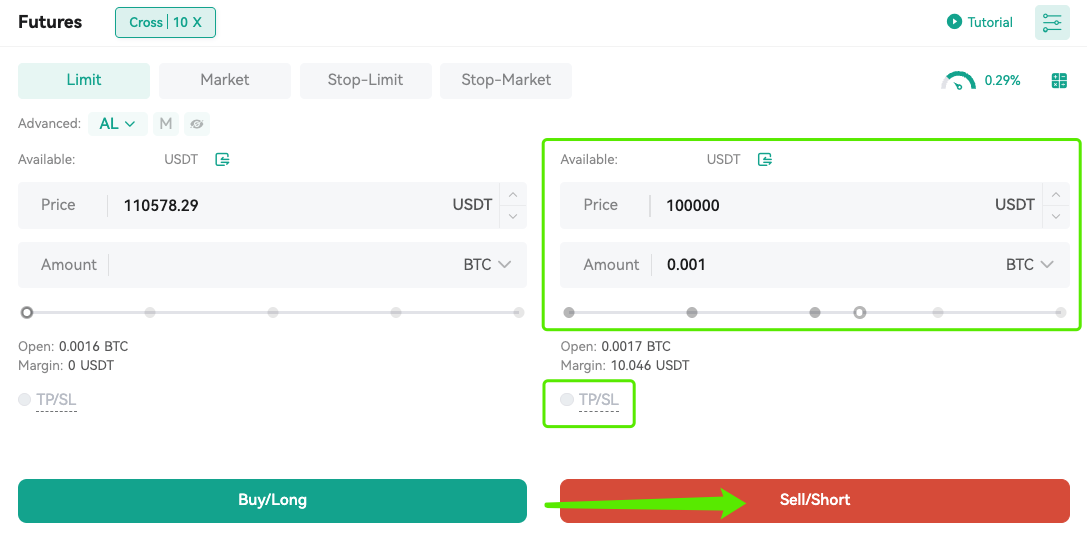The image size is (1087, 547).
Task: Switch to the Market order tab
Action: coord(225,80)
